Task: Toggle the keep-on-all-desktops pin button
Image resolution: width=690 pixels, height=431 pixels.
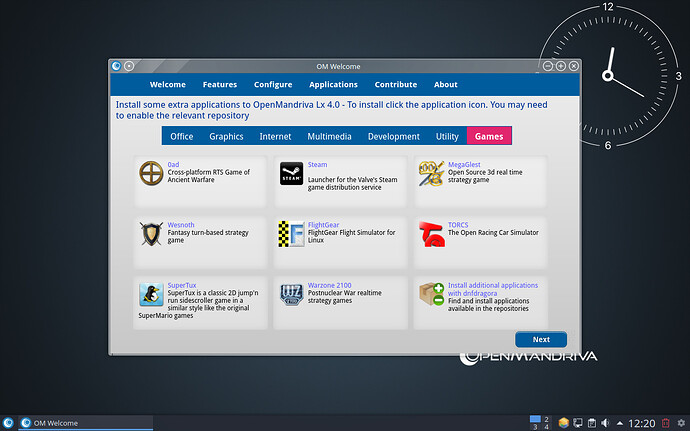Action: point(129,66)
